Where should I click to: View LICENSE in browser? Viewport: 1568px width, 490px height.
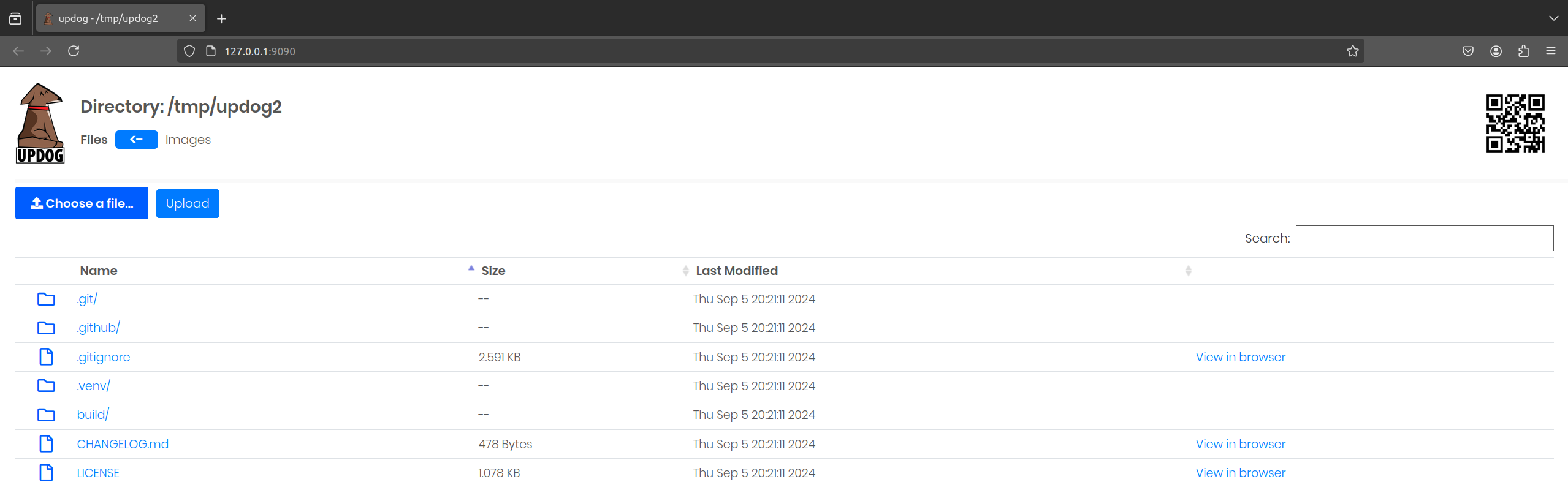(1240, 473)
